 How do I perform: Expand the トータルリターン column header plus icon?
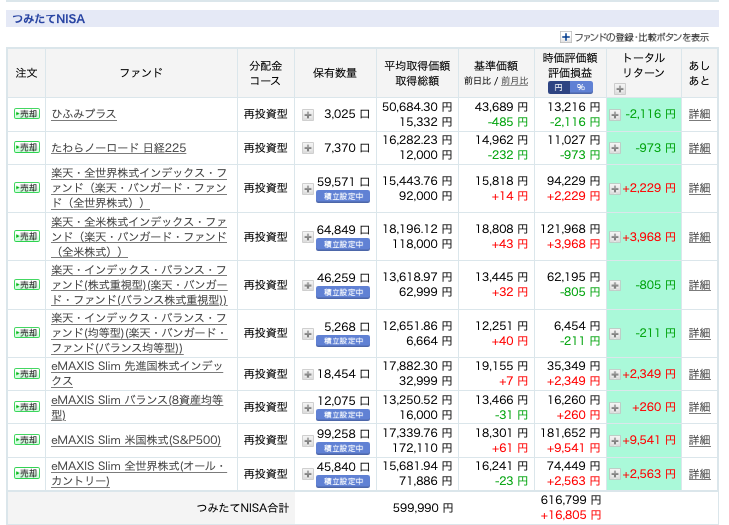point(620,89)
